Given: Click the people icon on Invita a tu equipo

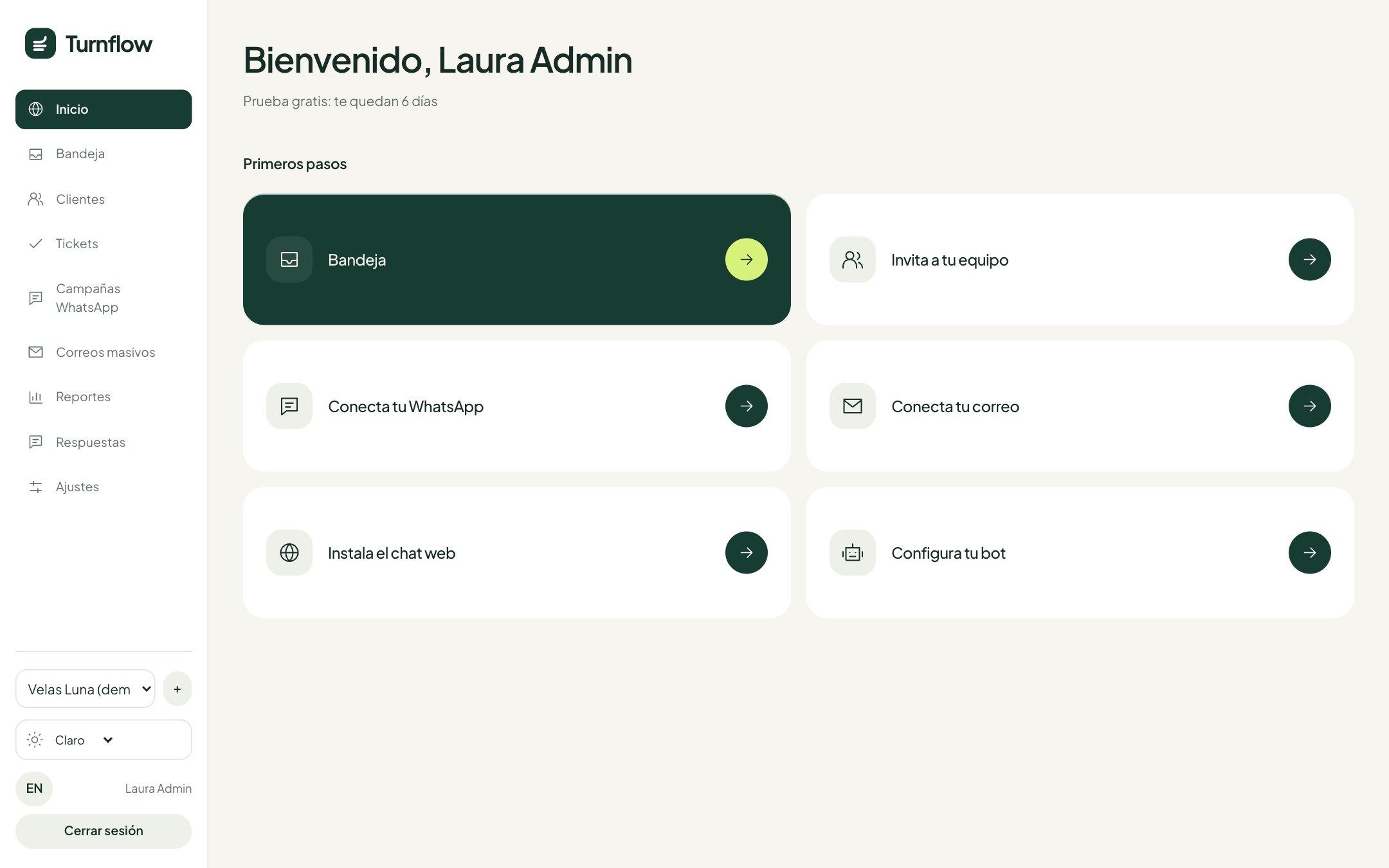Looking at the screenshot, I should [x=853, y=260].
